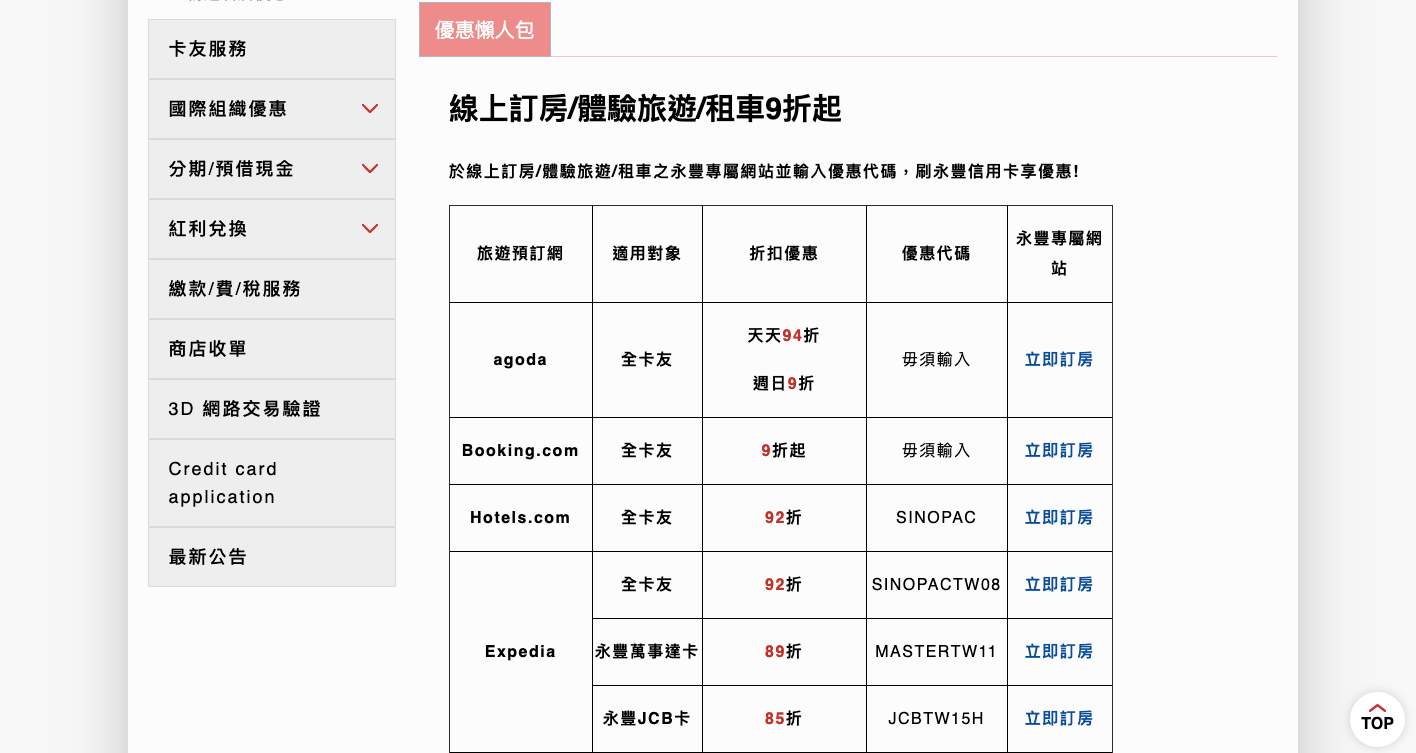Click 立即訂房 link in Booking.com row
The width and height of the screenshot is (1416, 753).
point(1059,450)
